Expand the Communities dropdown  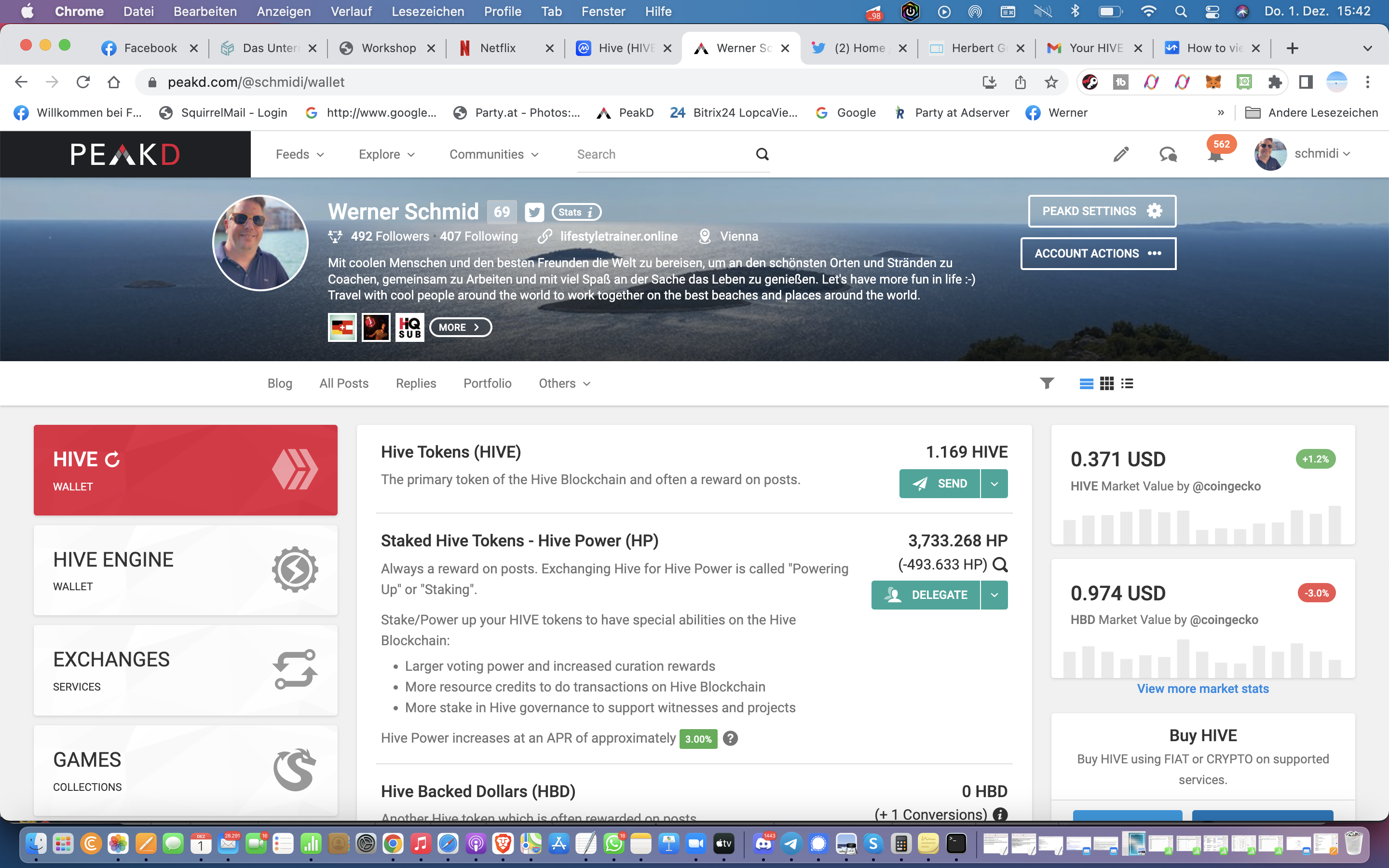point(493,154)
